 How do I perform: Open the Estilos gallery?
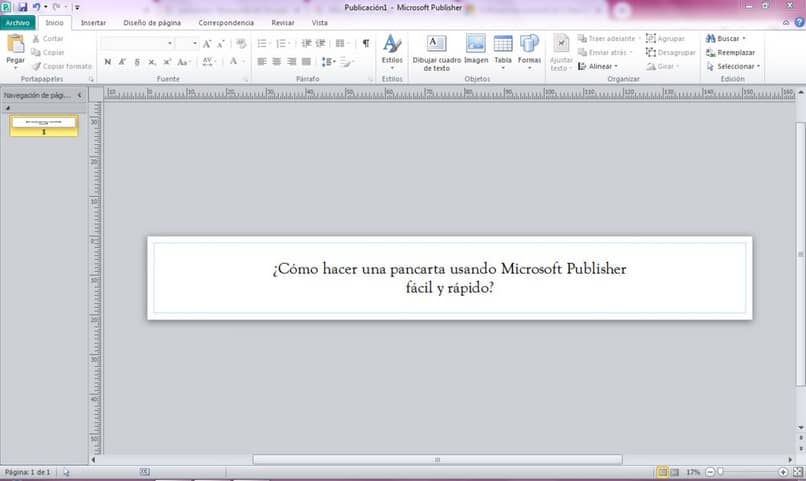point(392,50)
